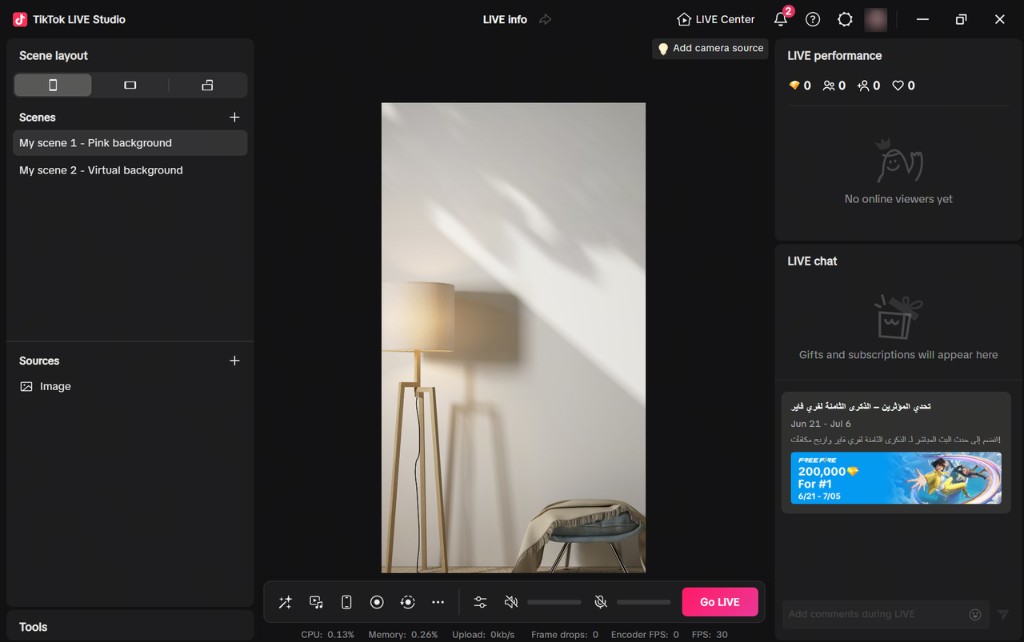Screen dimensions: 1024x642
Task: Unmute the microphone toggle
Action: [601, 601]
